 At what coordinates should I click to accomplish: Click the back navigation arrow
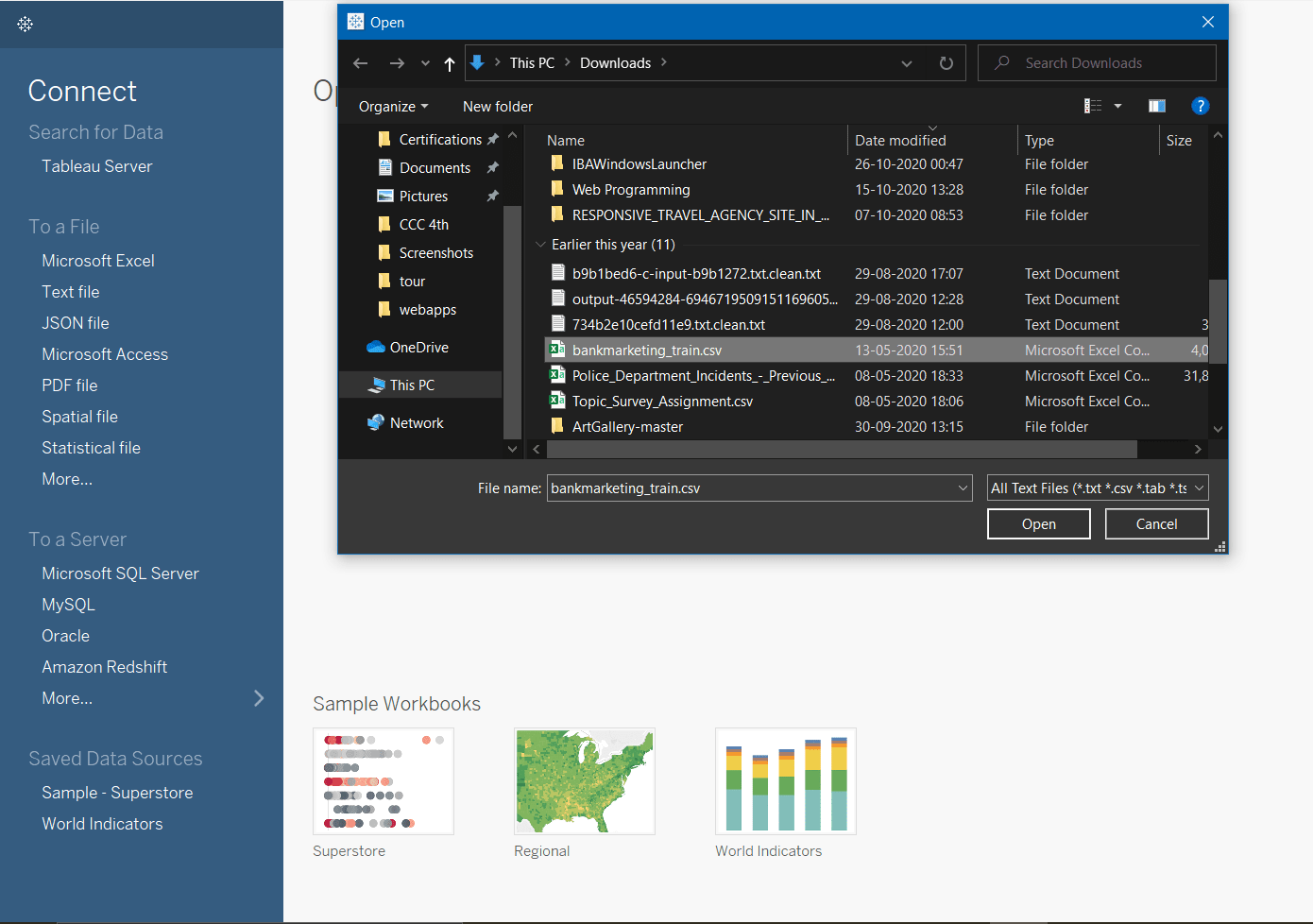(360, 62)
